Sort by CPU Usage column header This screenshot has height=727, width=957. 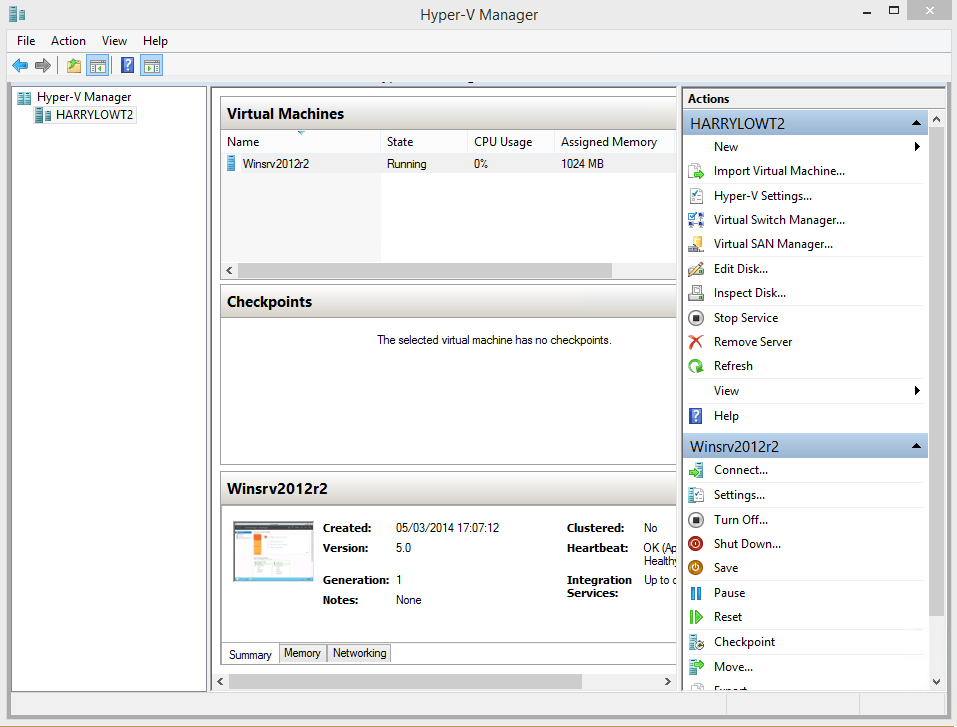(511, 142)
